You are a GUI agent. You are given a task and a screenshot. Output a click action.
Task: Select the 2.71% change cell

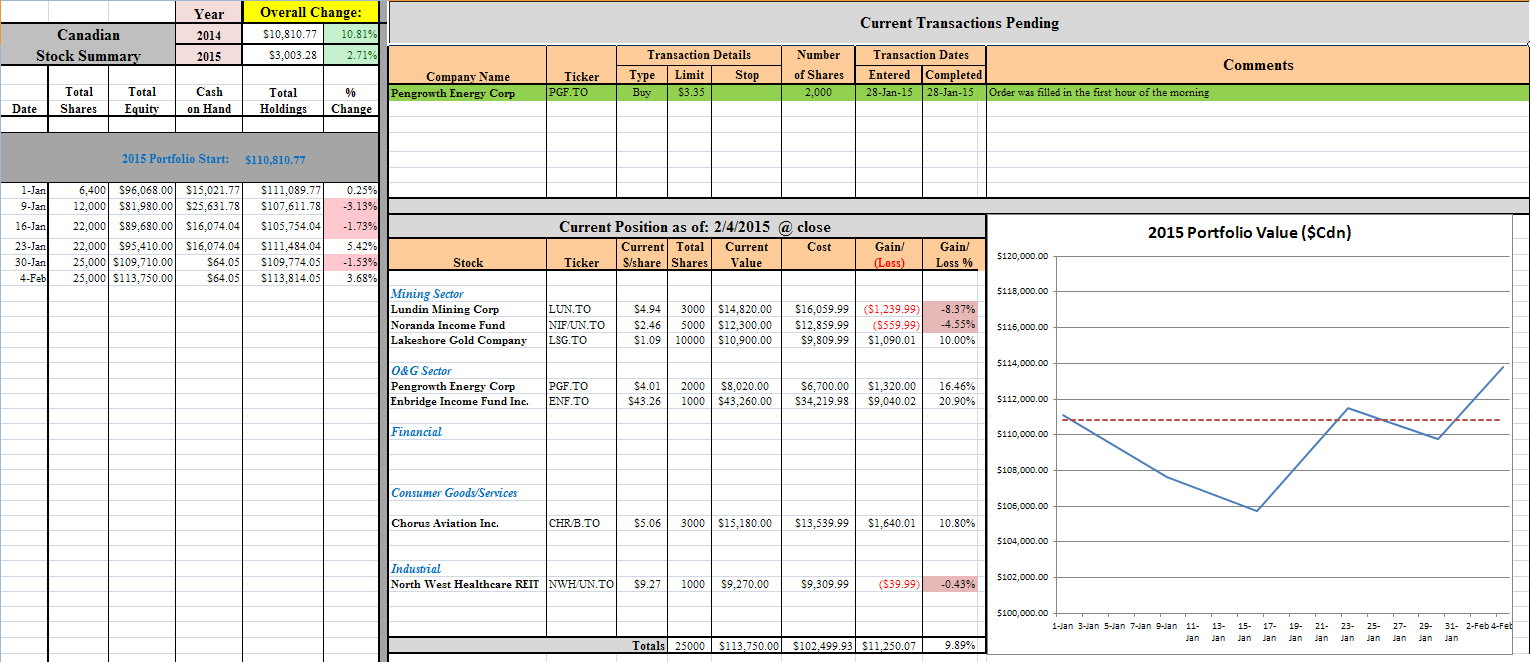[351, 56]
